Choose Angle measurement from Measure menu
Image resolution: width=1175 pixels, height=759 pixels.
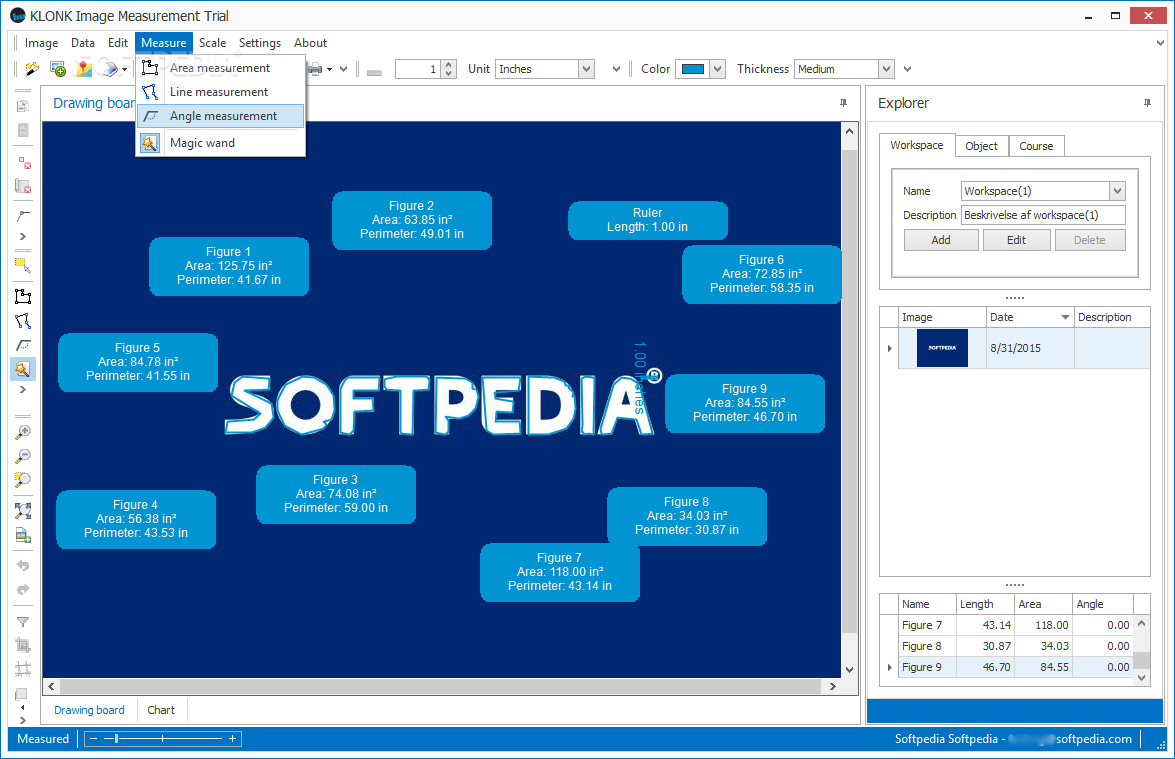coord(220,116)
